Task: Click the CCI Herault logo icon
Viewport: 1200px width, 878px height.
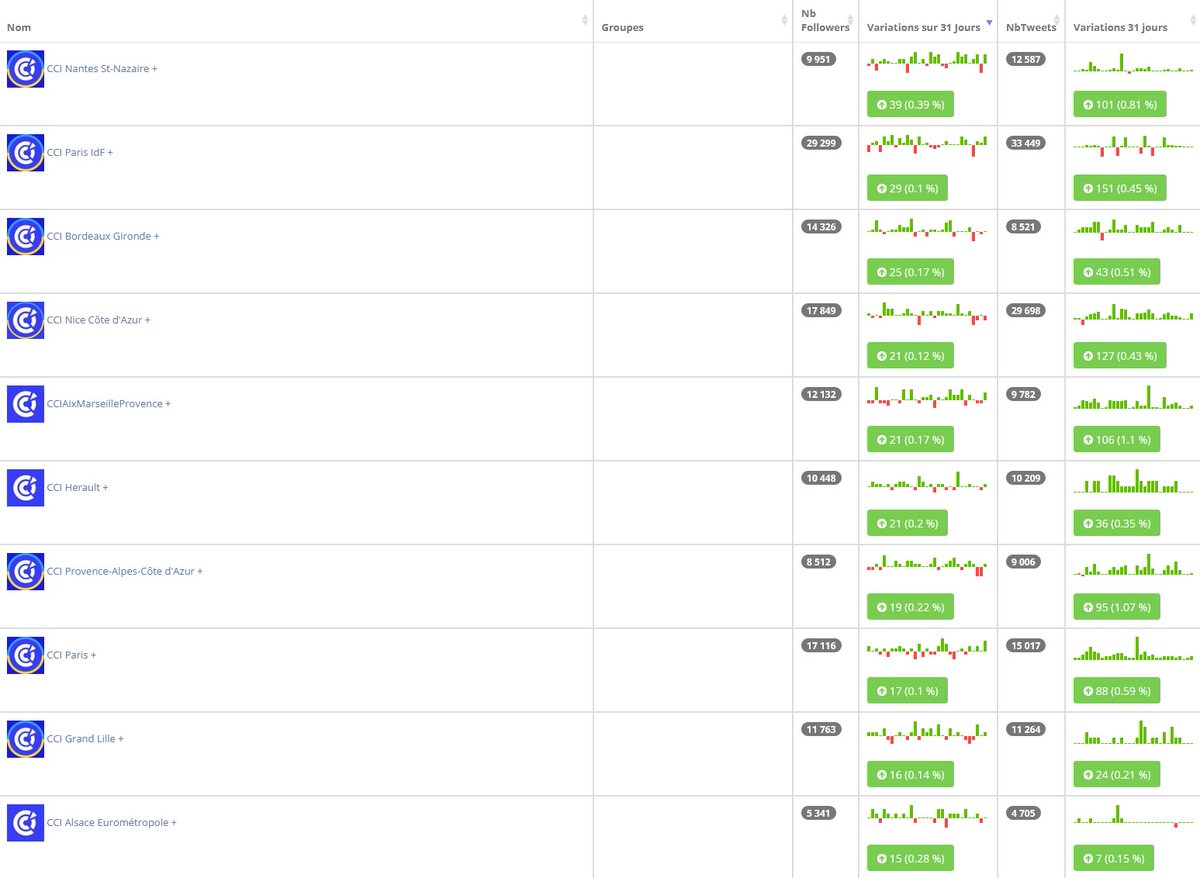Action: (25, 488)
